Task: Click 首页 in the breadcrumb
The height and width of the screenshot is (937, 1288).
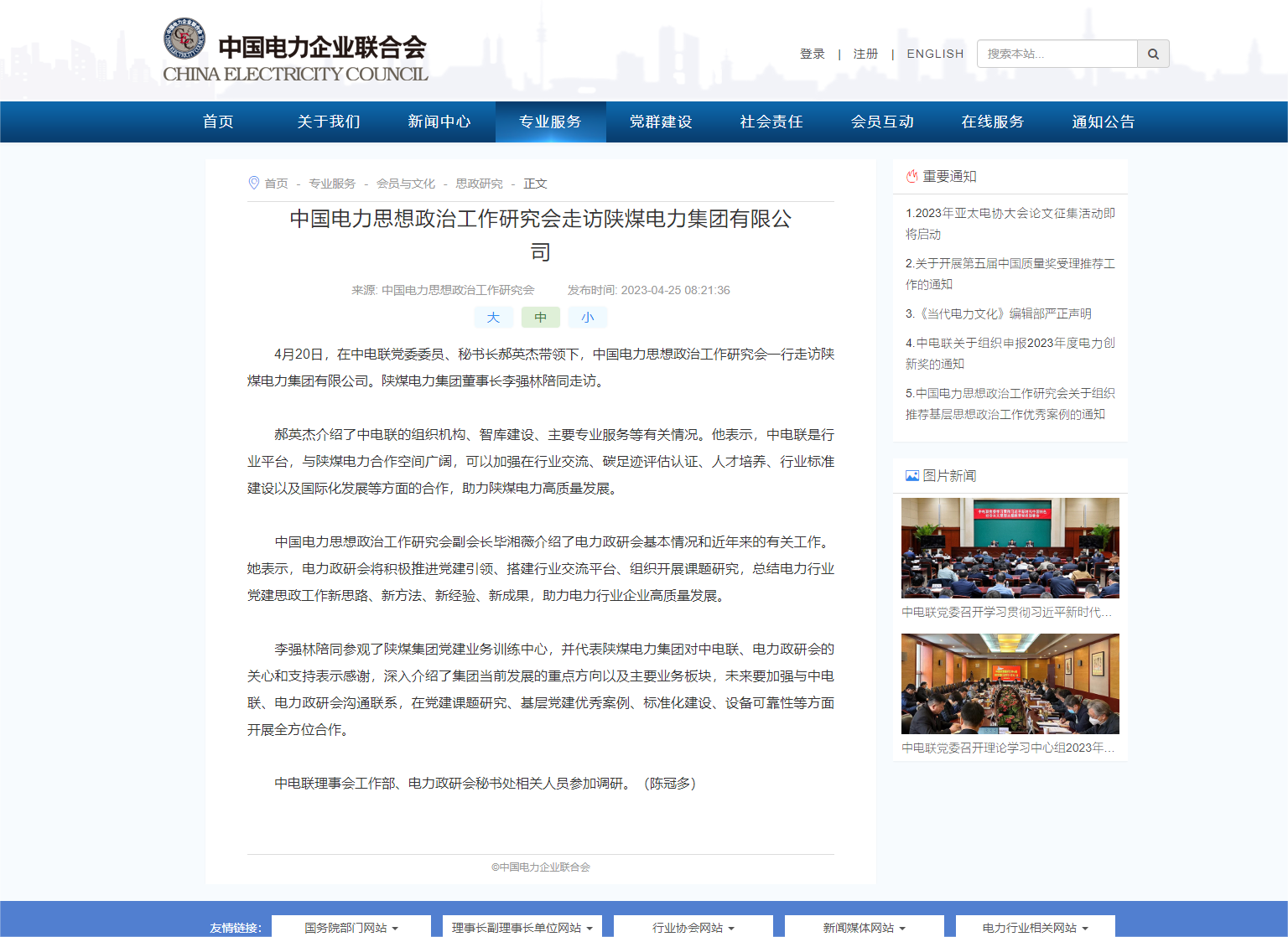Action: (276, 184)
